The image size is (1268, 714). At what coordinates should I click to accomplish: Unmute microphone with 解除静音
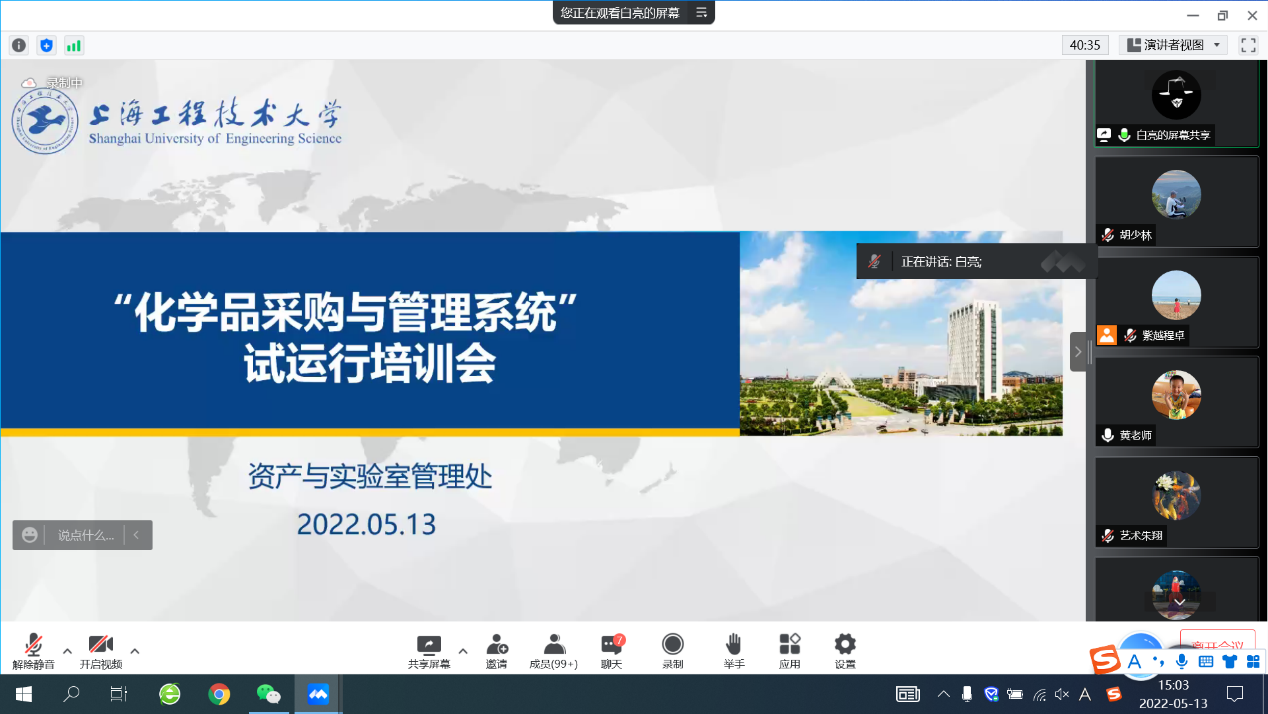[33, 651]
